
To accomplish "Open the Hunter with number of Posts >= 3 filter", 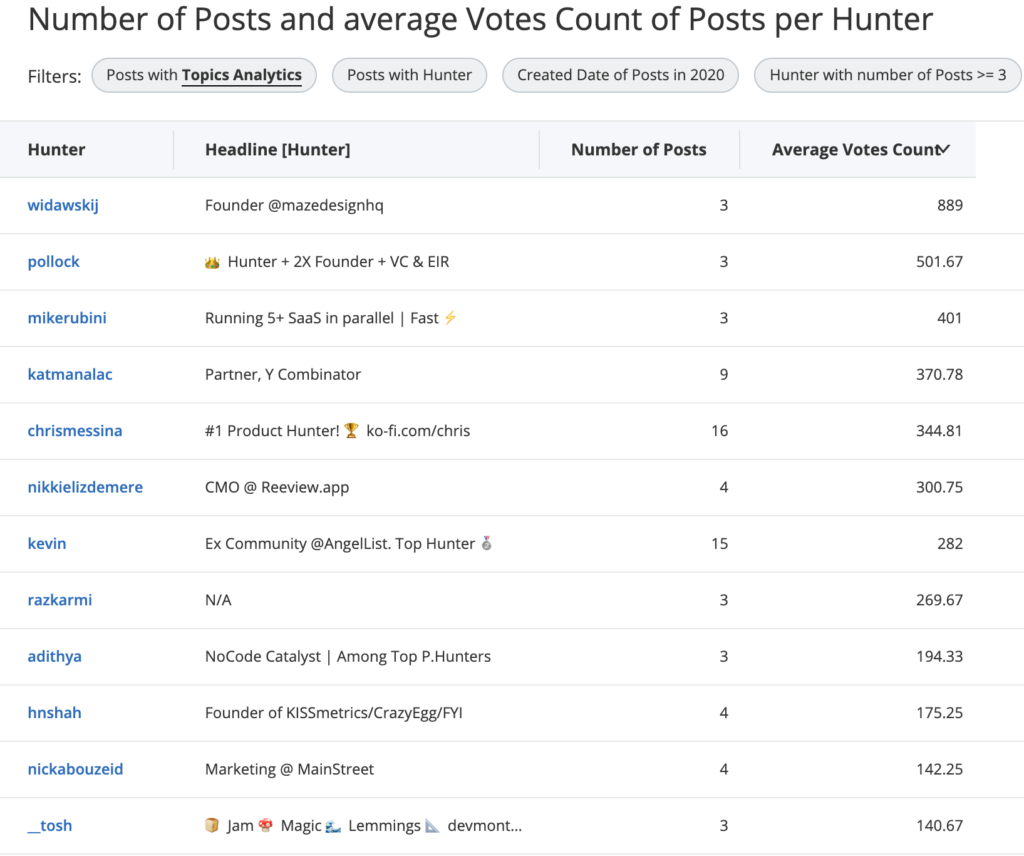I will [x=887, y=75].
